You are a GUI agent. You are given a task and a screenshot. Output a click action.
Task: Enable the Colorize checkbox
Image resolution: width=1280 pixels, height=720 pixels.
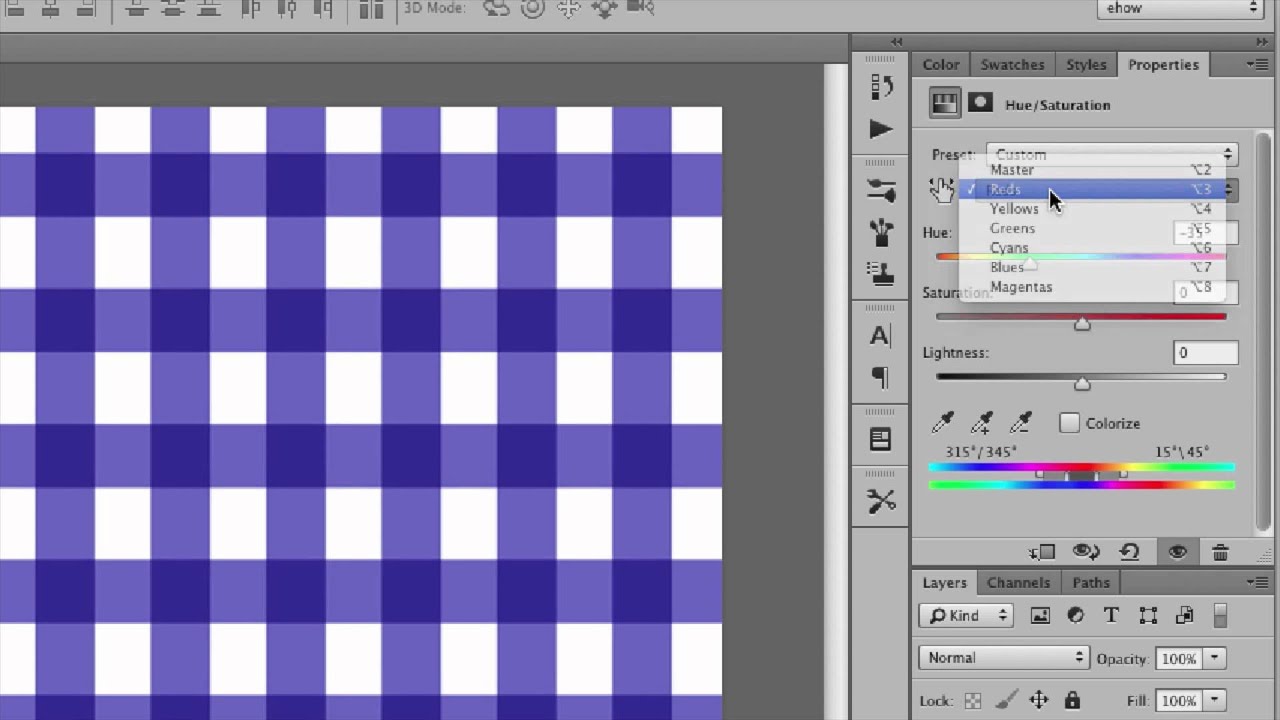1069,423
